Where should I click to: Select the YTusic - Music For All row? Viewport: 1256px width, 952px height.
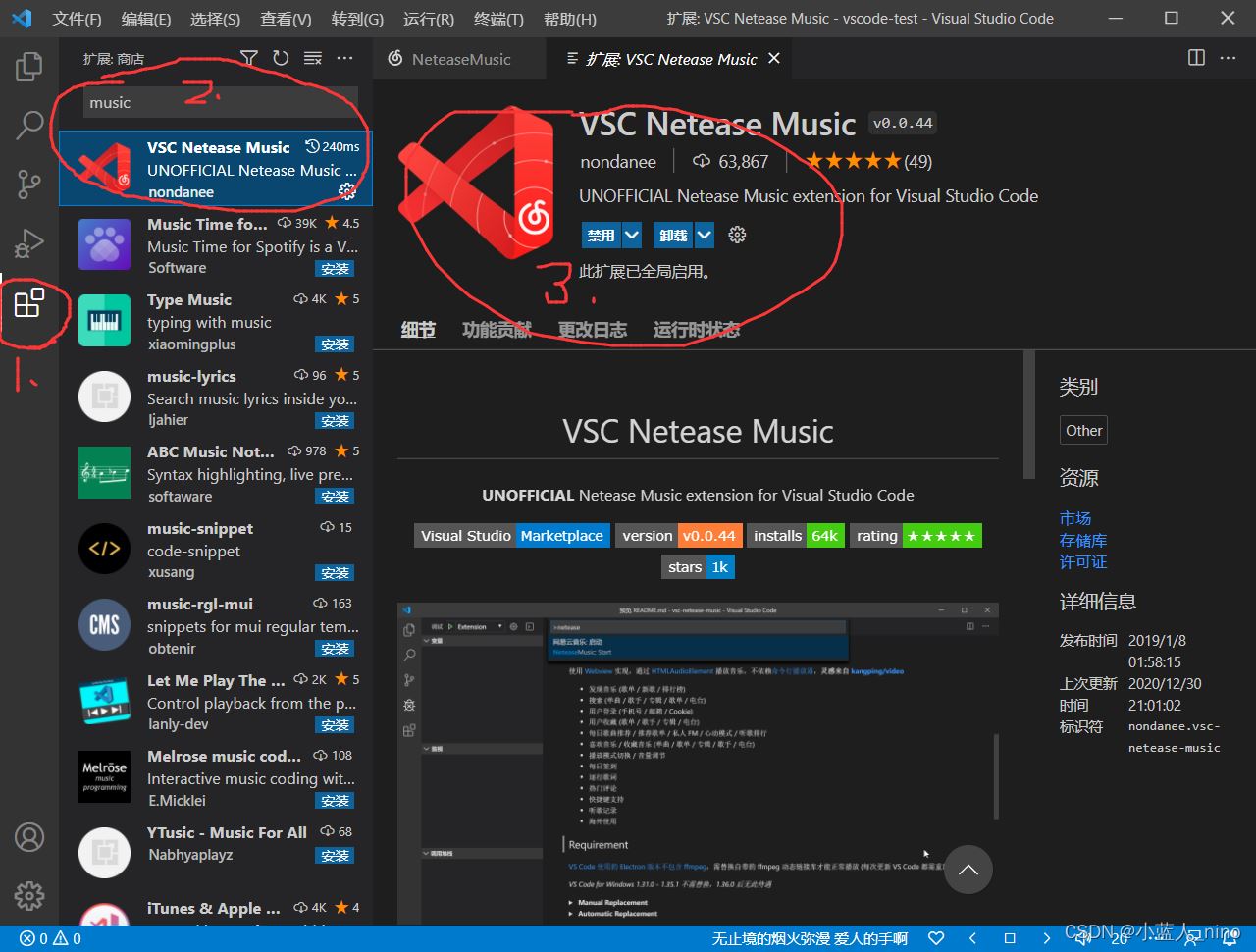coord(216,853)
